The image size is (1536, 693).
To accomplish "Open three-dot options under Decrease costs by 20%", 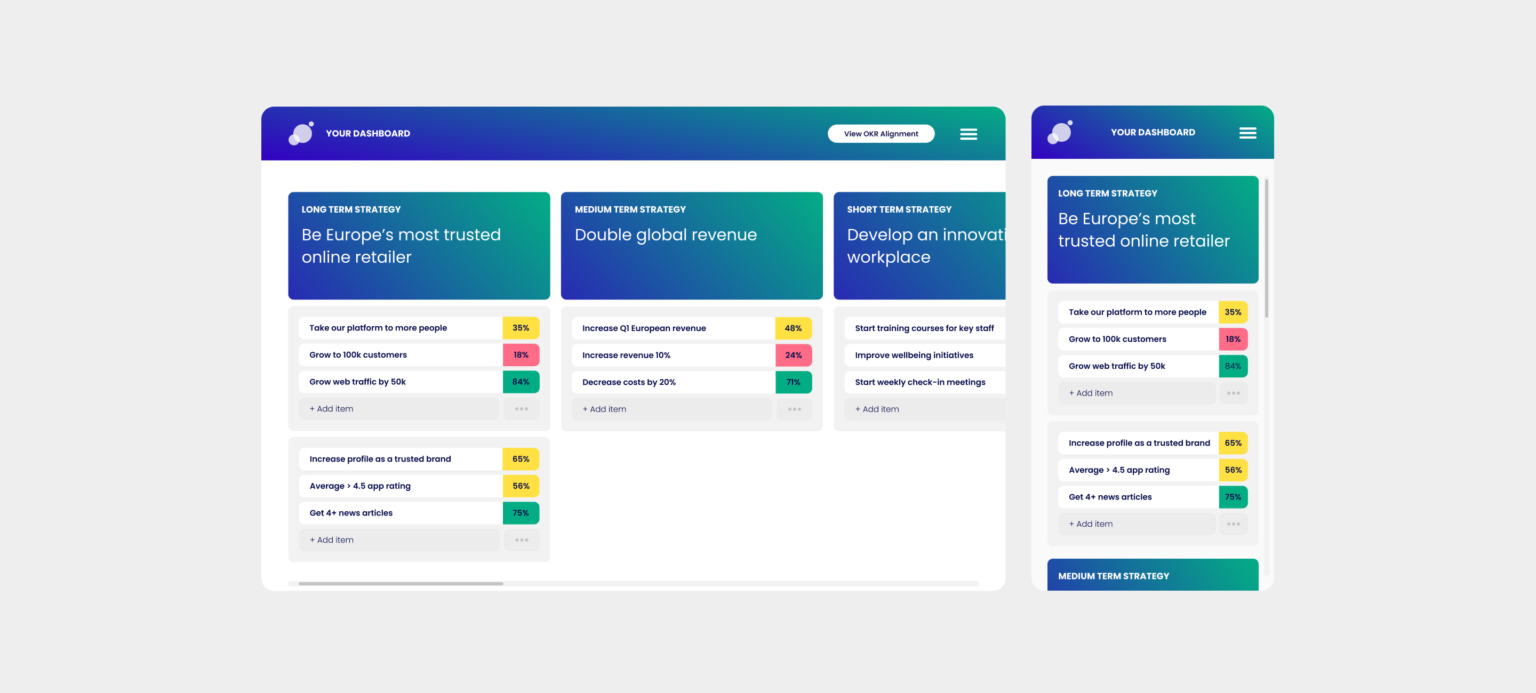I will (794, 409).
